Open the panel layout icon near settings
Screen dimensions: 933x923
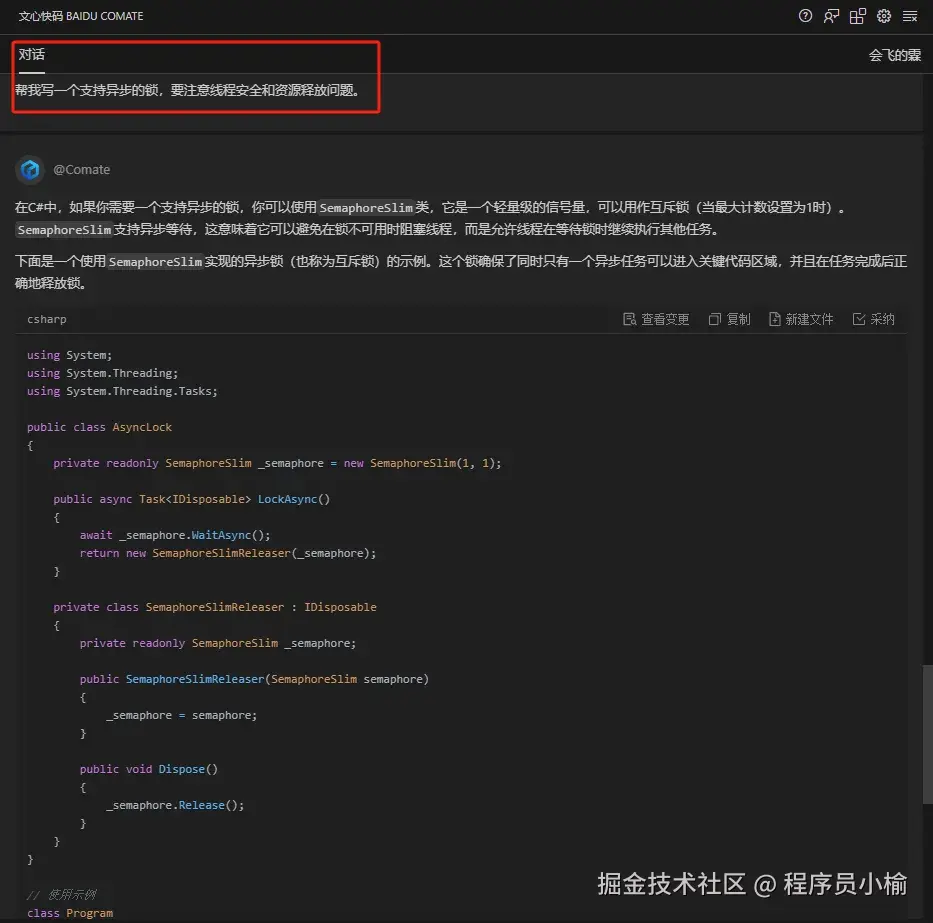pos(857,16)
